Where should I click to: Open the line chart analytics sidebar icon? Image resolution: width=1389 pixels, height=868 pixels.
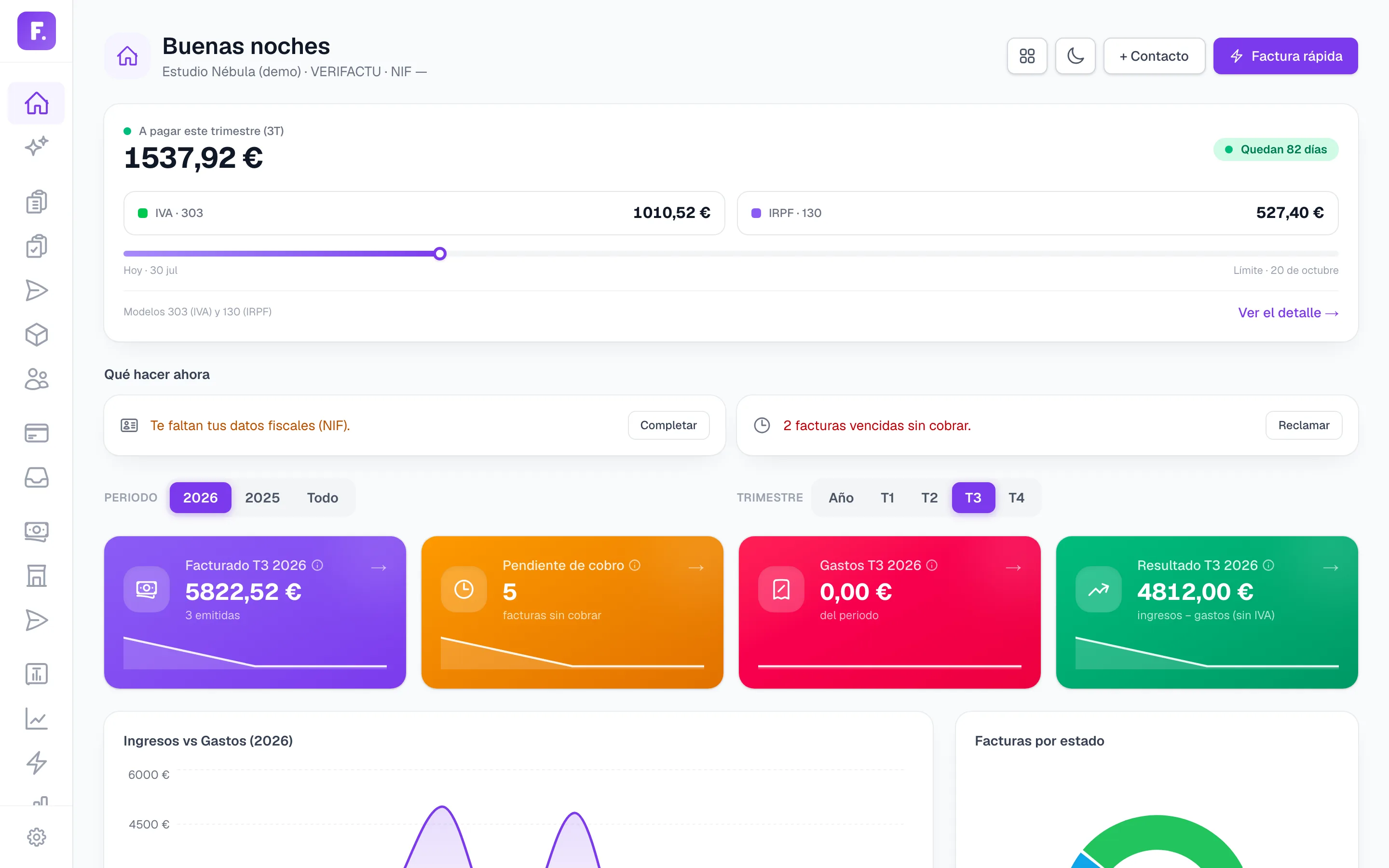[x=36, y=719]
